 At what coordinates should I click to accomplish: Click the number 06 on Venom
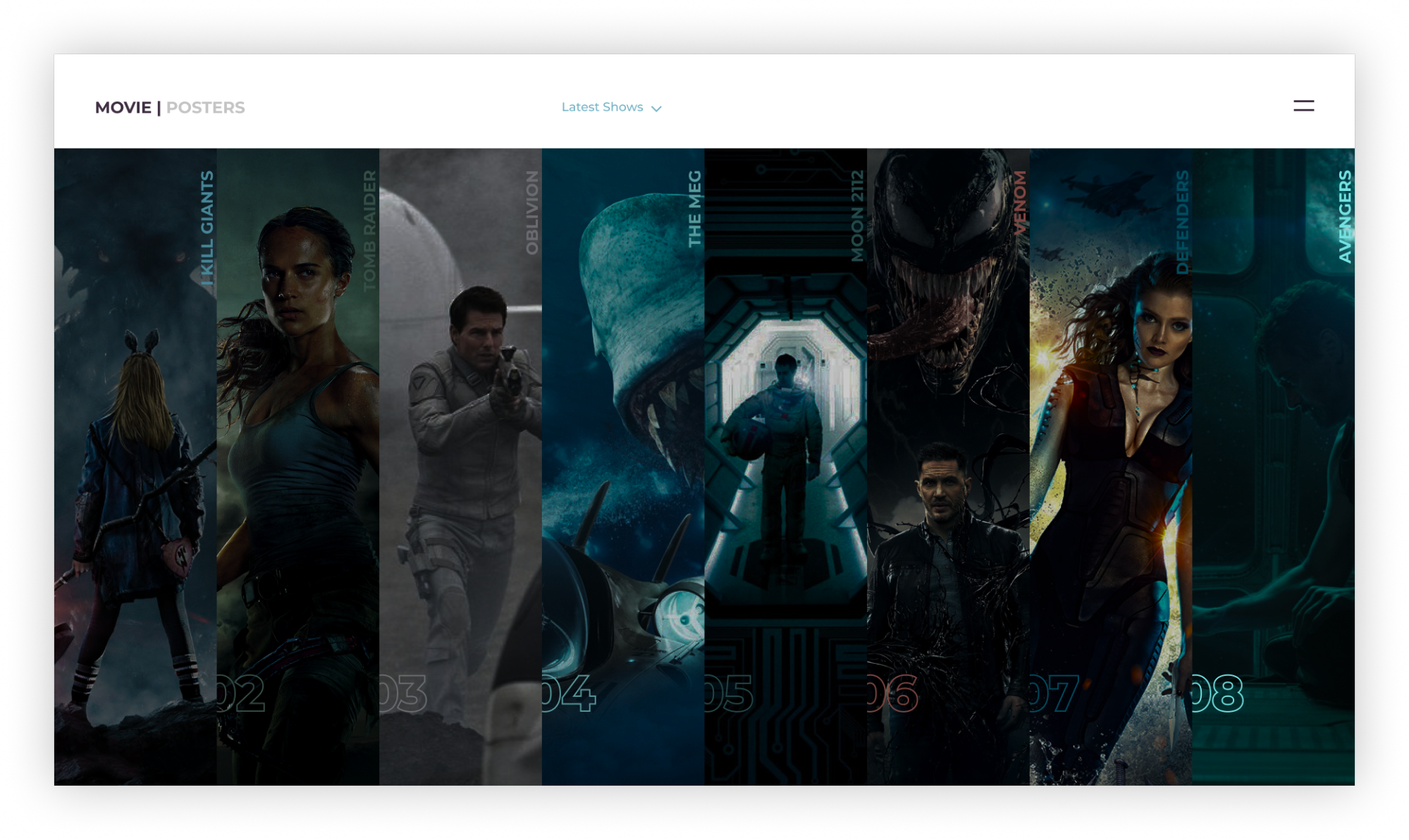(893, 694)
